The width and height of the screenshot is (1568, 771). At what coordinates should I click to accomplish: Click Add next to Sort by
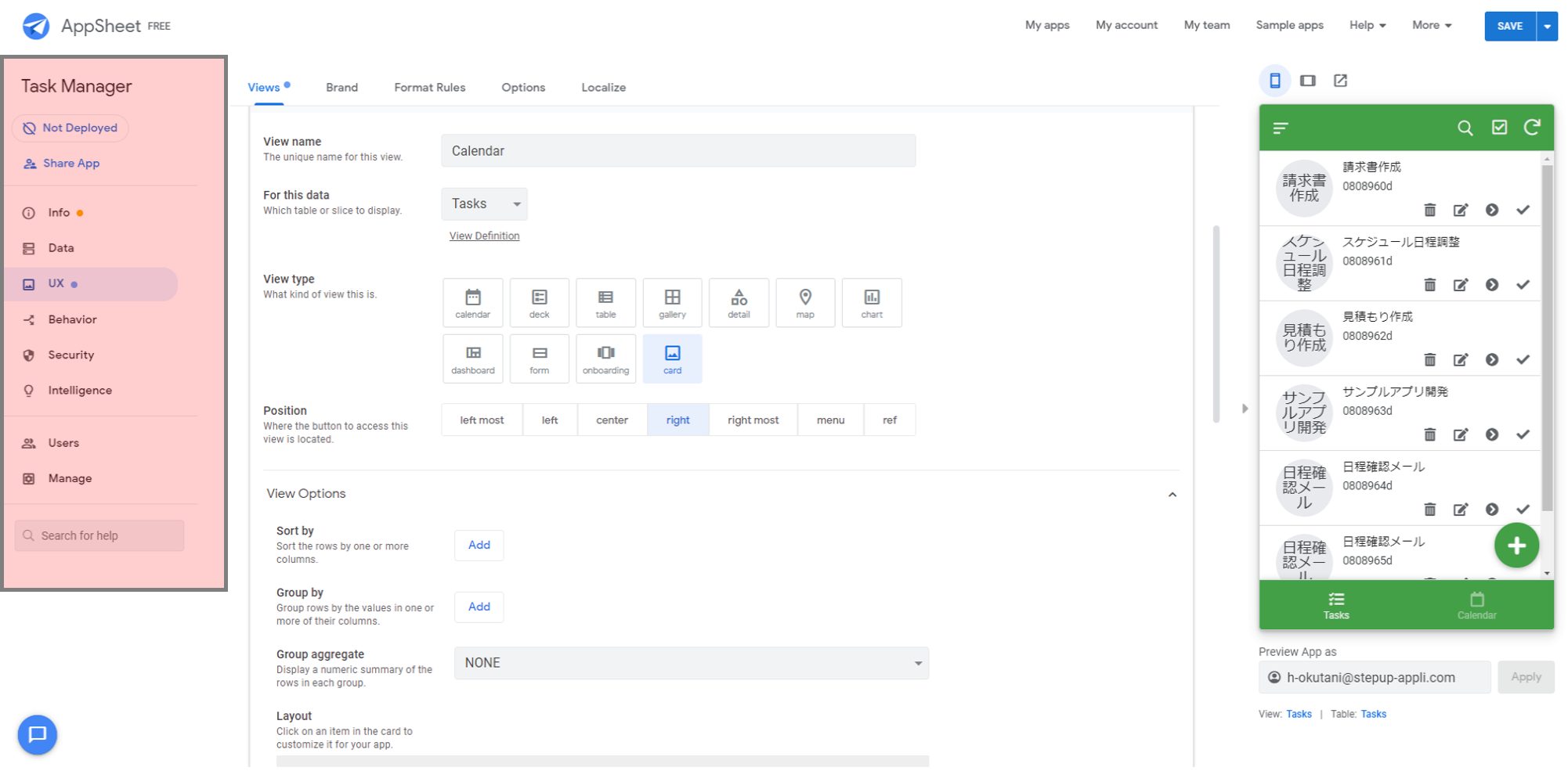(x=479, y=545)
